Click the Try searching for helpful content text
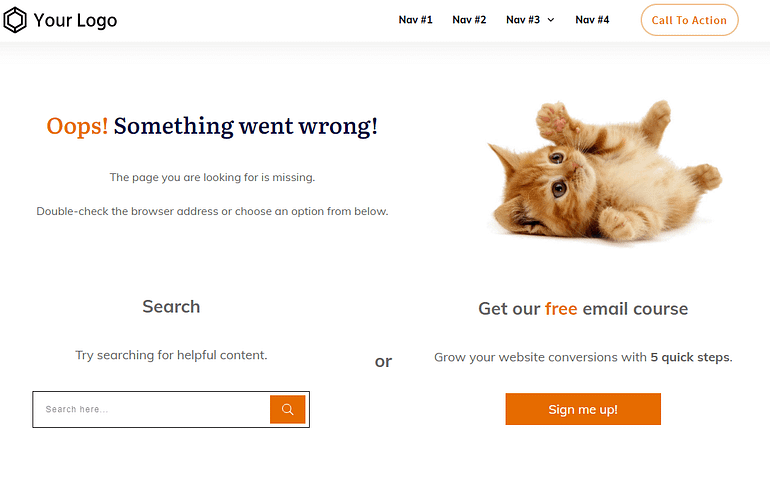The width and height of the screenshot is (770, 488). 171,355
